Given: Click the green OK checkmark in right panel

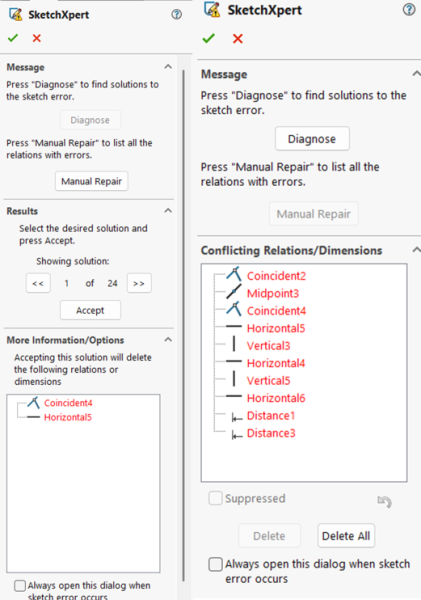Looking at the screenshot, I should point(209,39).
